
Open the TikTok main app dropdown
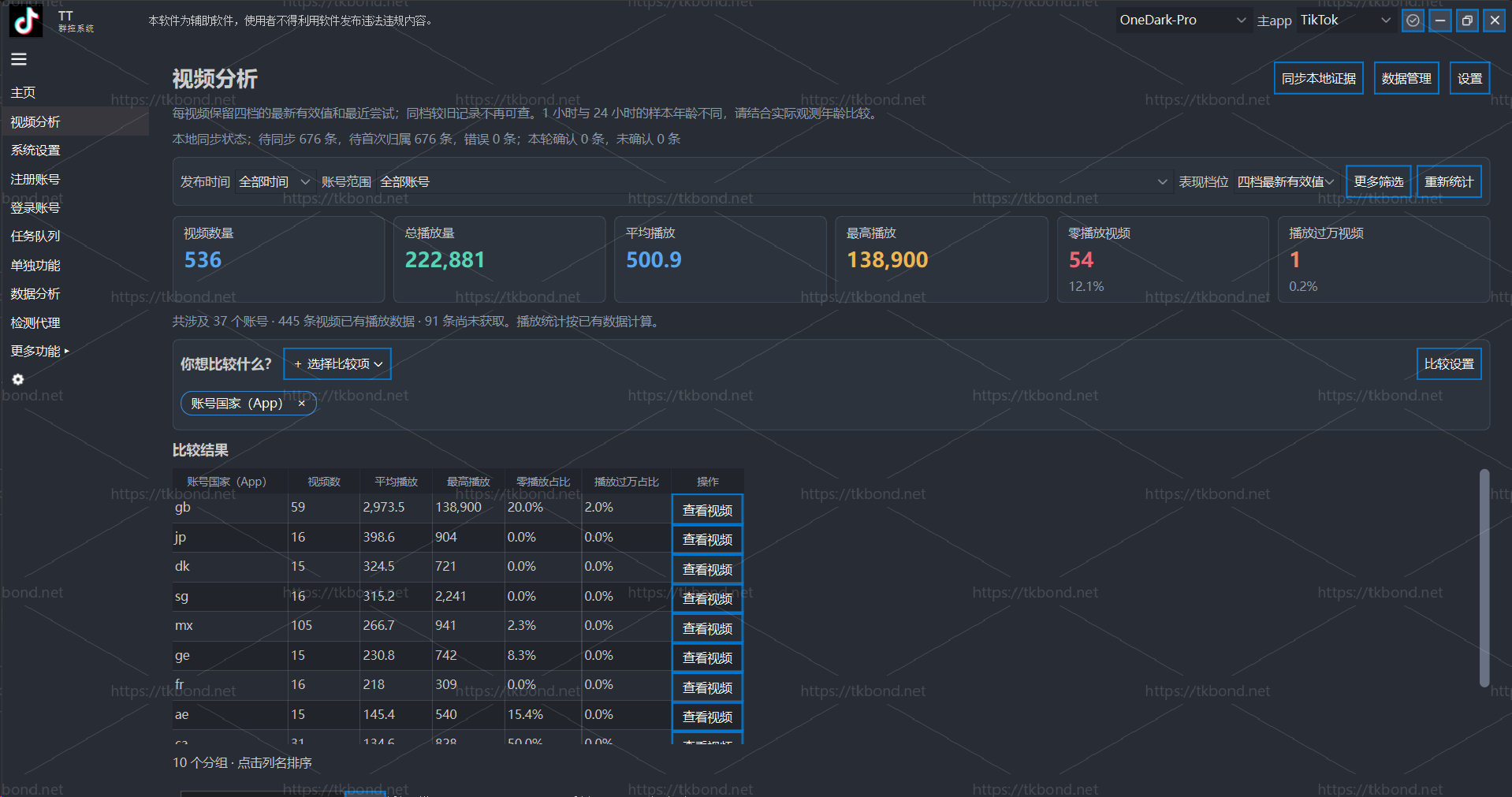click(x=1346, y=20)
